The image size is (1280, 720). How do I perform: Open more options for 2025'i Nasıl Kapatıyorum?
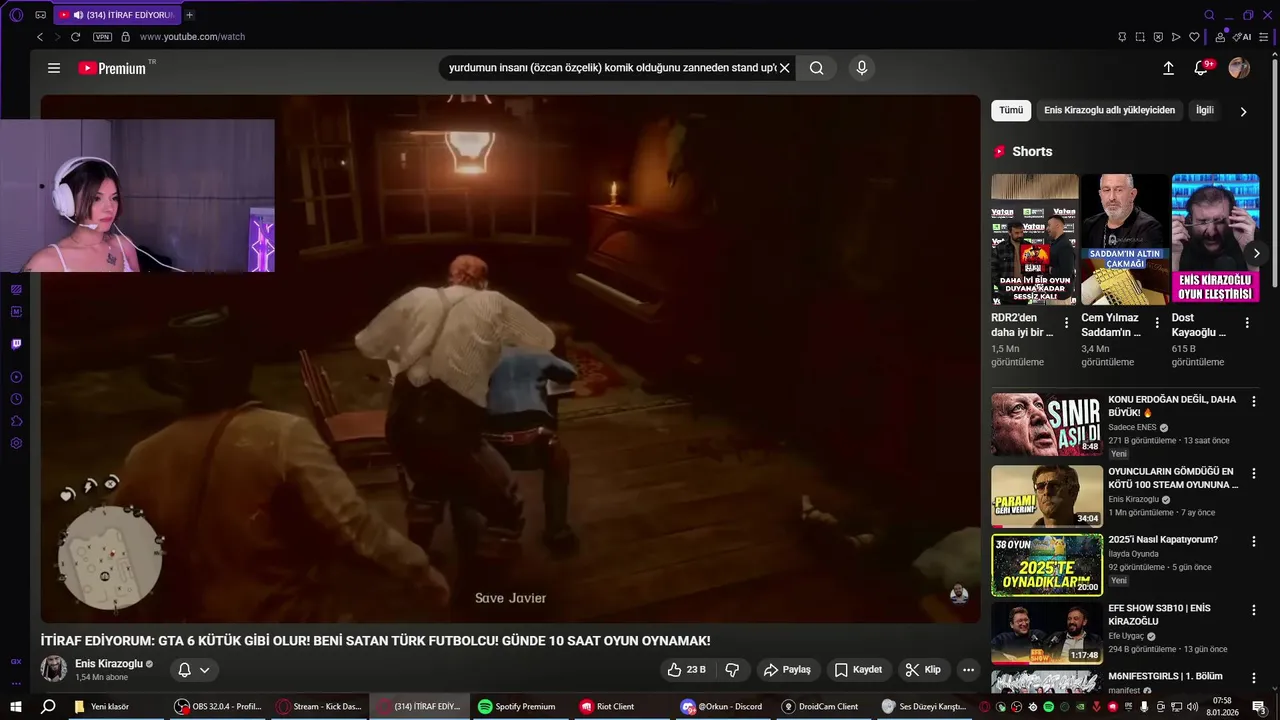pyautogui.click(x=1253, y=541)
